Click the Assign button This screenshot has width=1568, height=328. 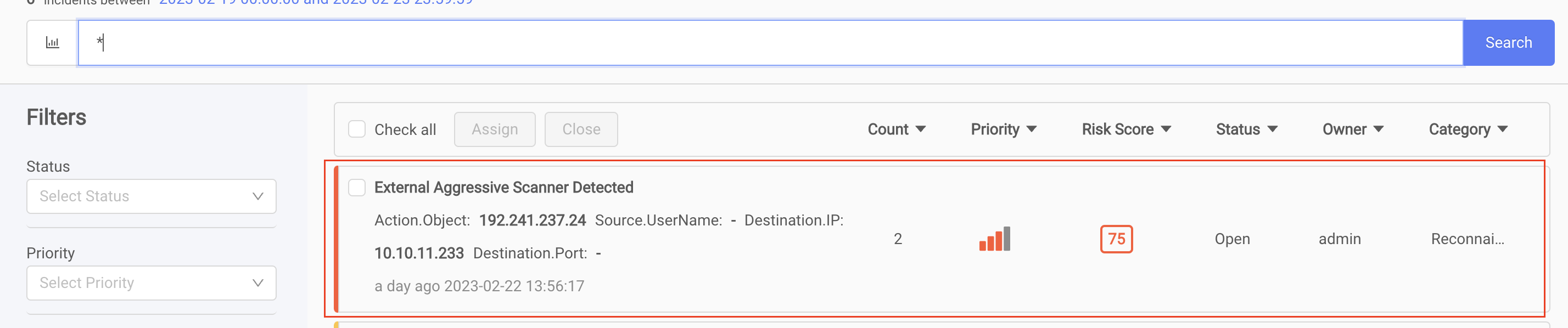(x=495, y=129)
